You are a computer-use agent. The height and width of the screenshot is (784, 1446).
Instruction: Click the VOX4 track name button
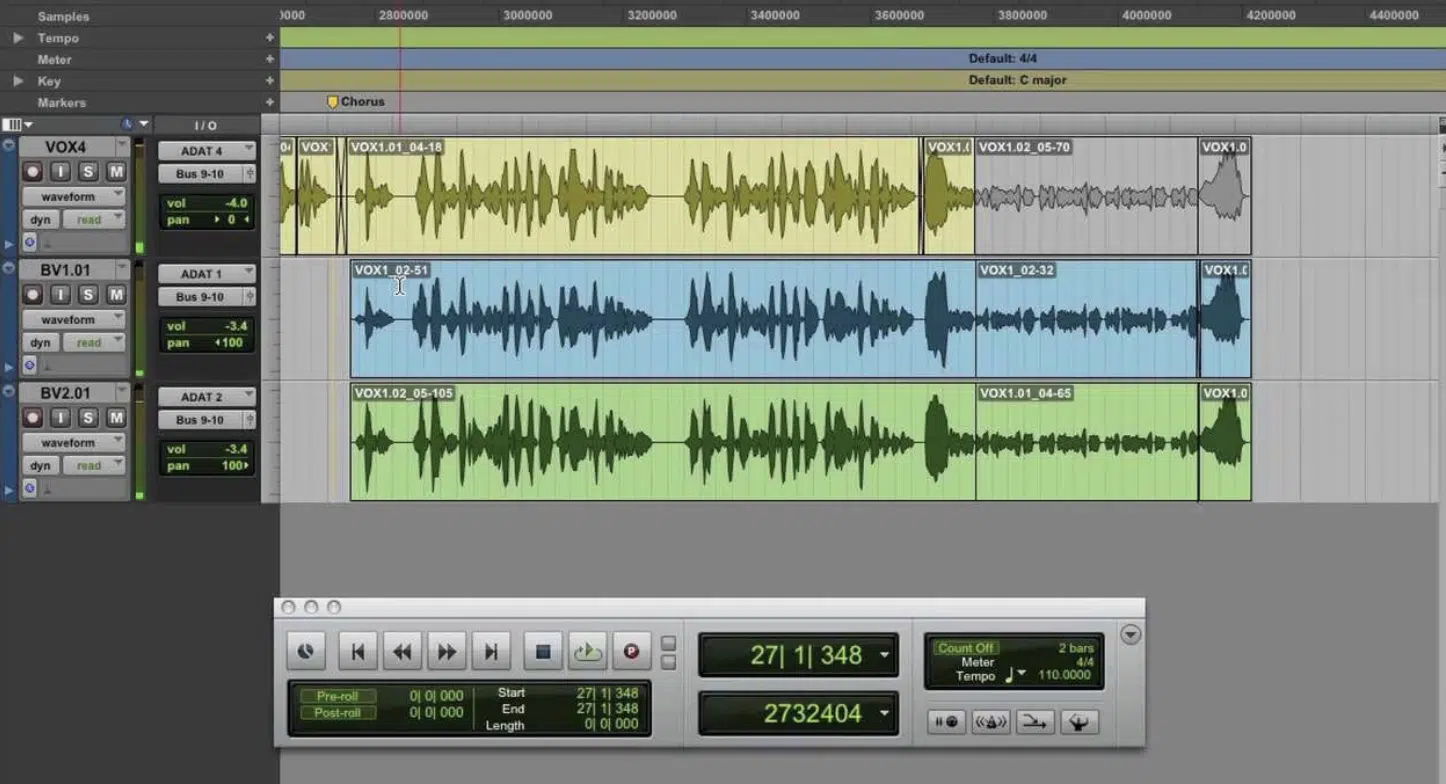pyautogui.click(x=65, y=147)
